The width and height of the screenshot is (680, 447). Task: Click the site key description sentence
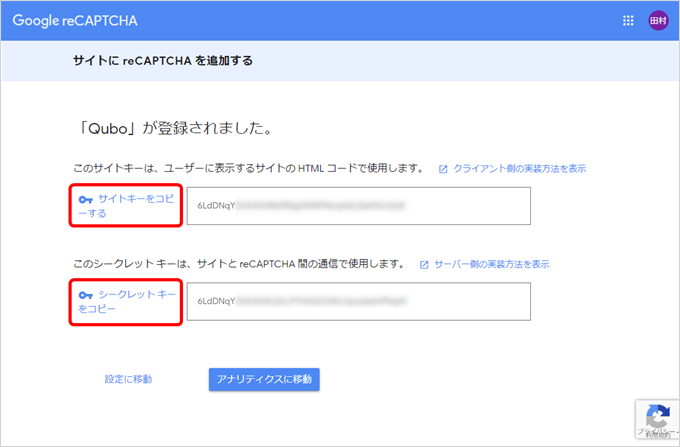click(249, 168)
